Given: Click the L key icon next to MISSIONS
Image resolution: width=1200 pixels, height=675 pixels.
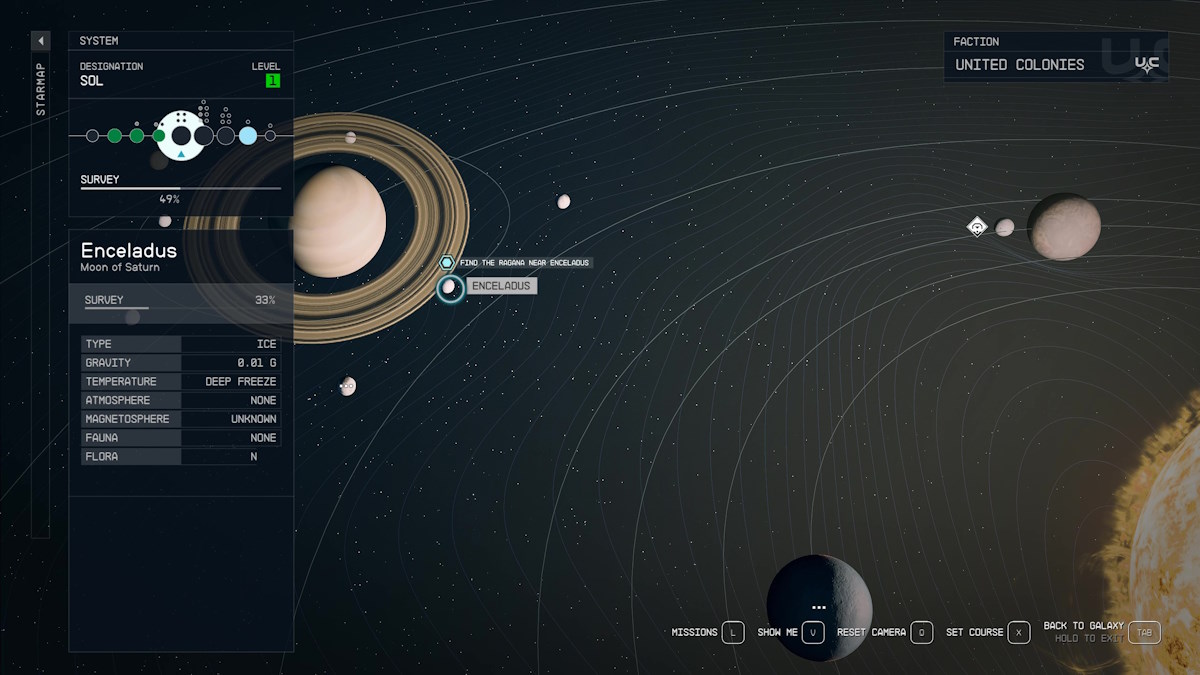Looking at the screenshot, I should click(731, 632).
